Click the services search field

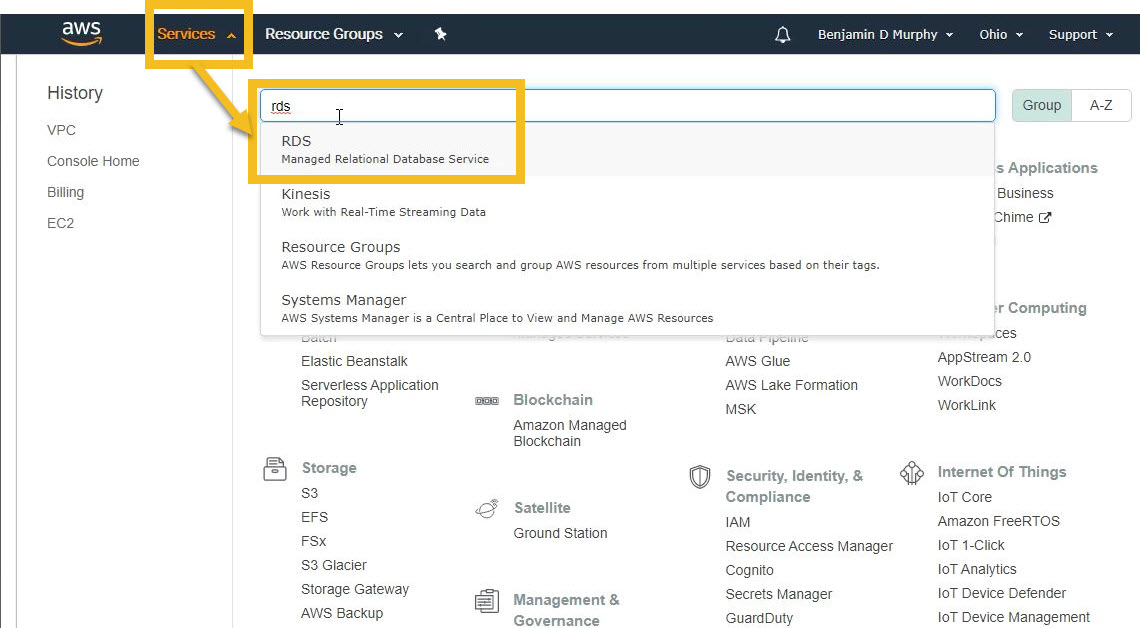(627, 106)
